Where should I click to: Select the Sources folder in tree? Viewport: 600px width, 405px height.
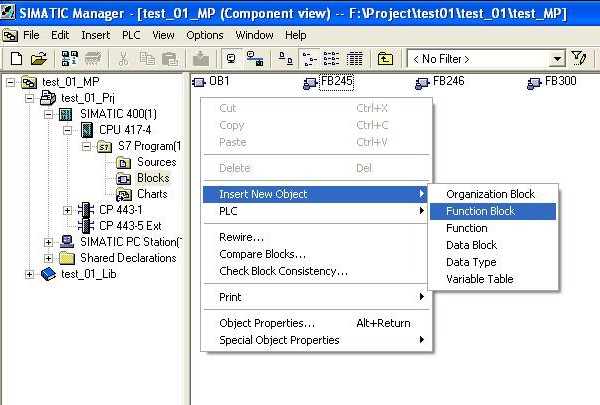[157, 162]
